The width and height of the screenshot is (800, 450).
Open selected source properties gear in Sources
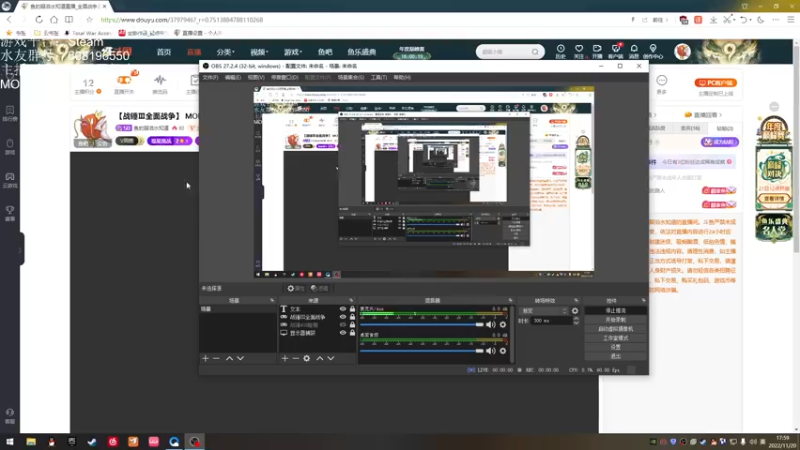pyautogui.click(x=307, y=359)
